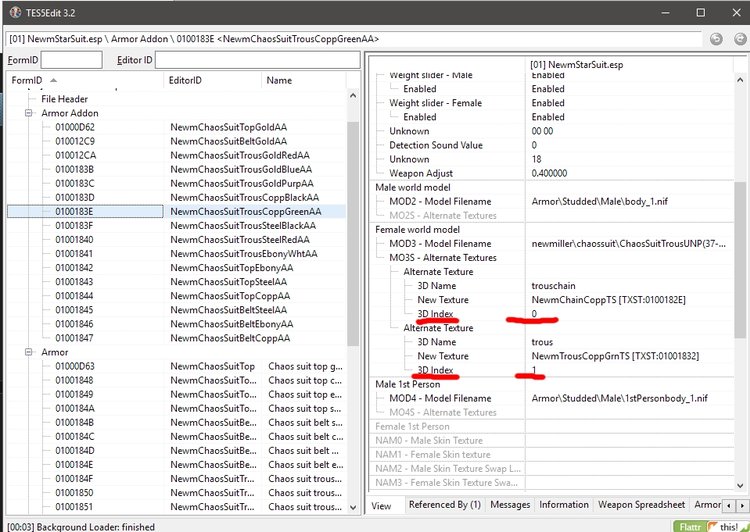Focus the FormID search field
This screenshot has width=750, height=532.
coord(71,60)
